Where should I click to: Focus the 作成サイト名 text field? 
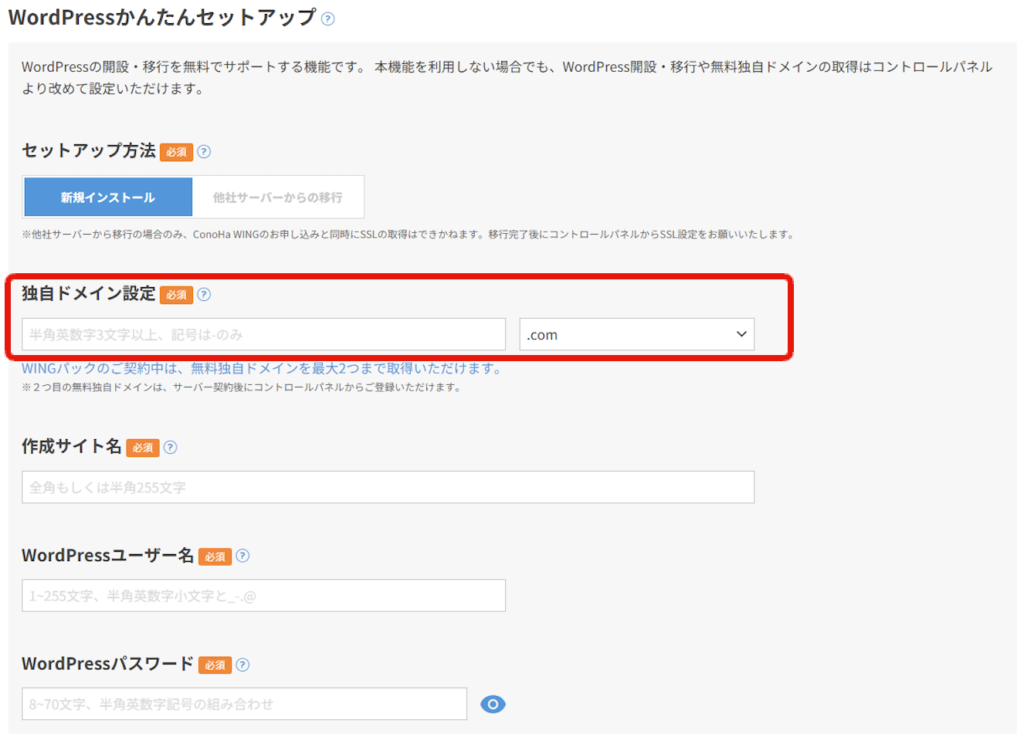point(388,487)
